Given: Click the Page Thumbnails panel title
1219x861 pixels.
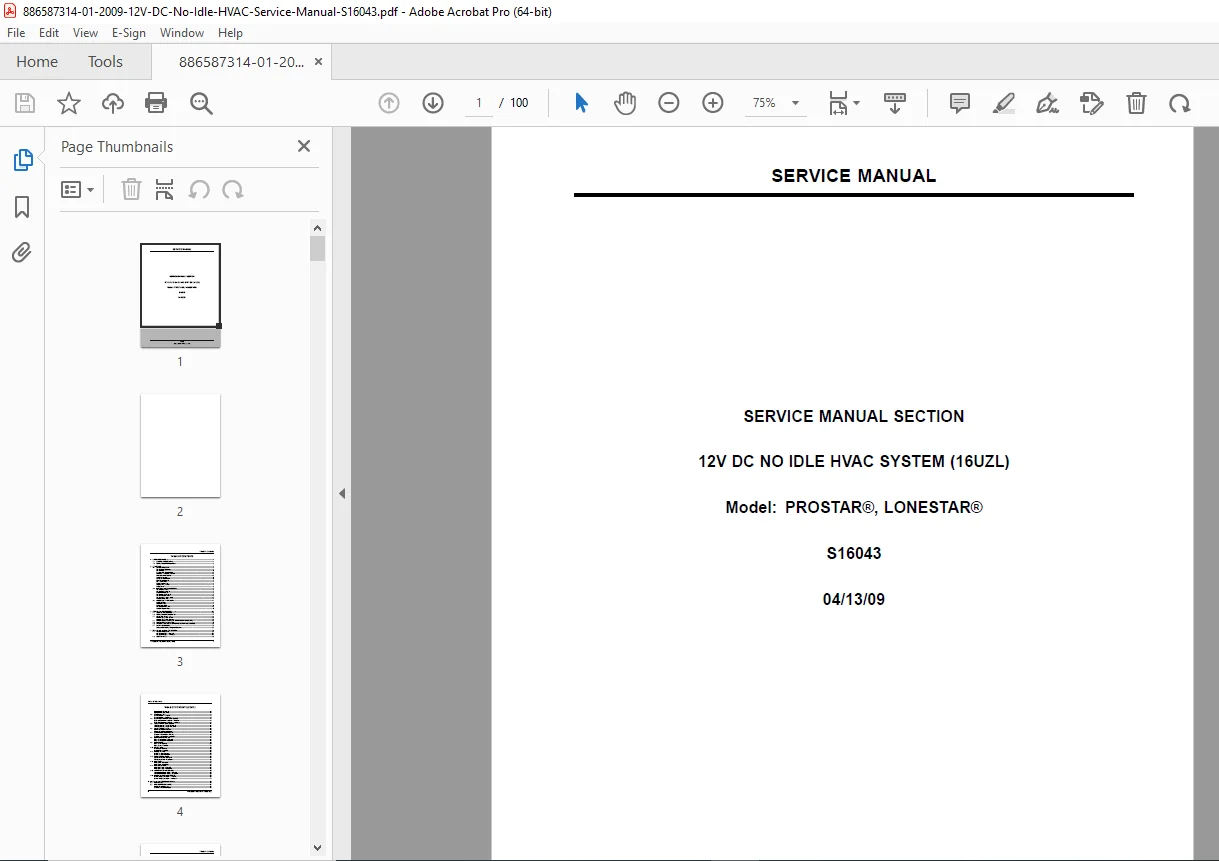Looking at the screenshot, I should point(117,146).
